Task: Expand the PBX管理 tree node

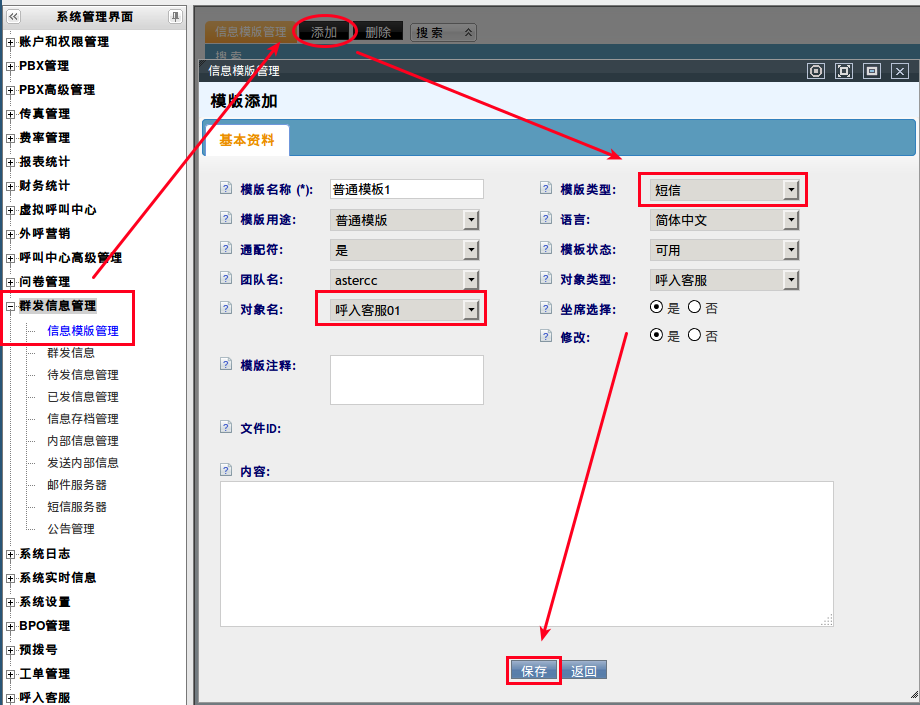Action: pyautogui.click(x=11, y=66)
